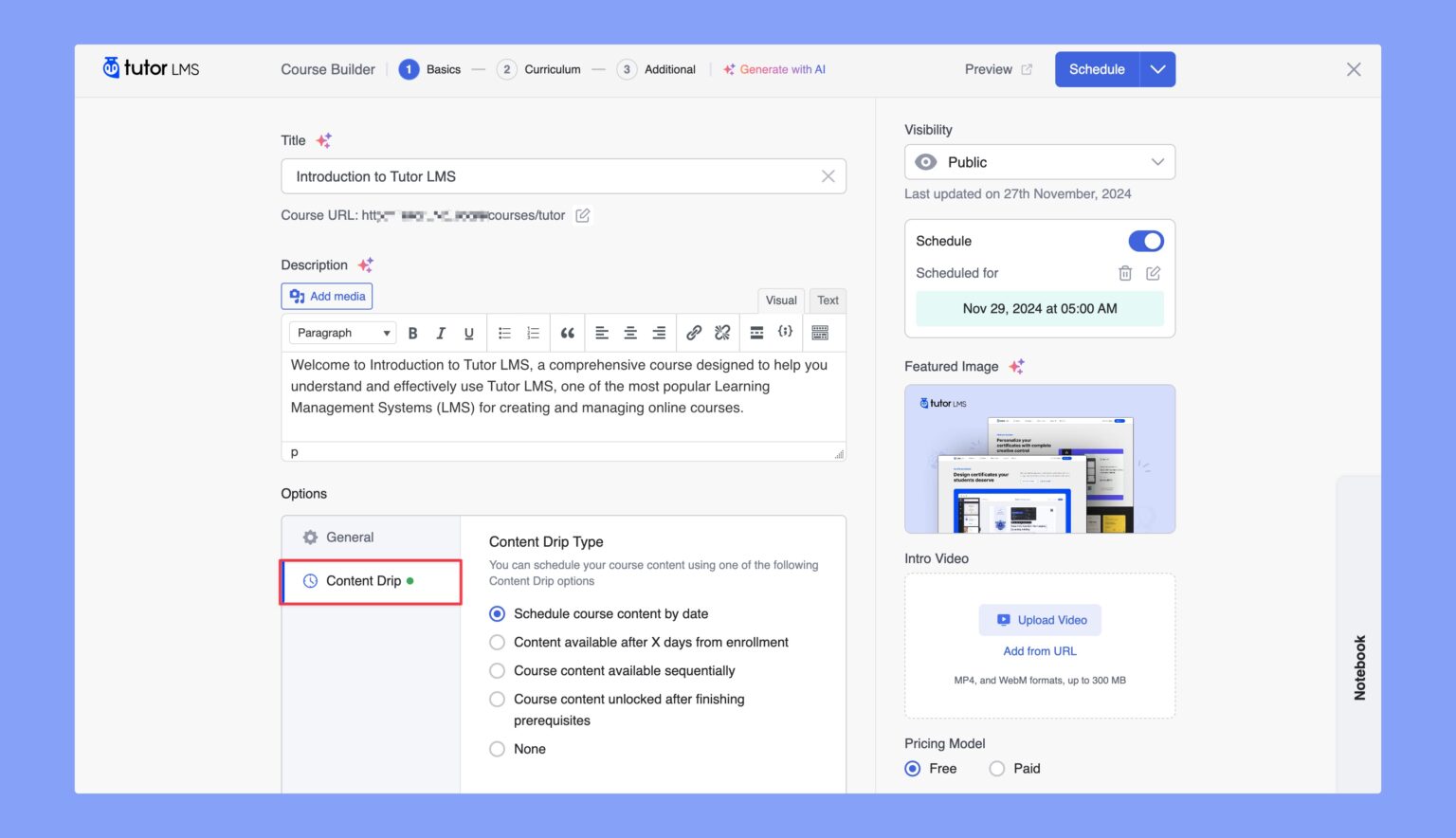Click inside the course Title input field
The image size is (1456, 838).
[550, 176]
